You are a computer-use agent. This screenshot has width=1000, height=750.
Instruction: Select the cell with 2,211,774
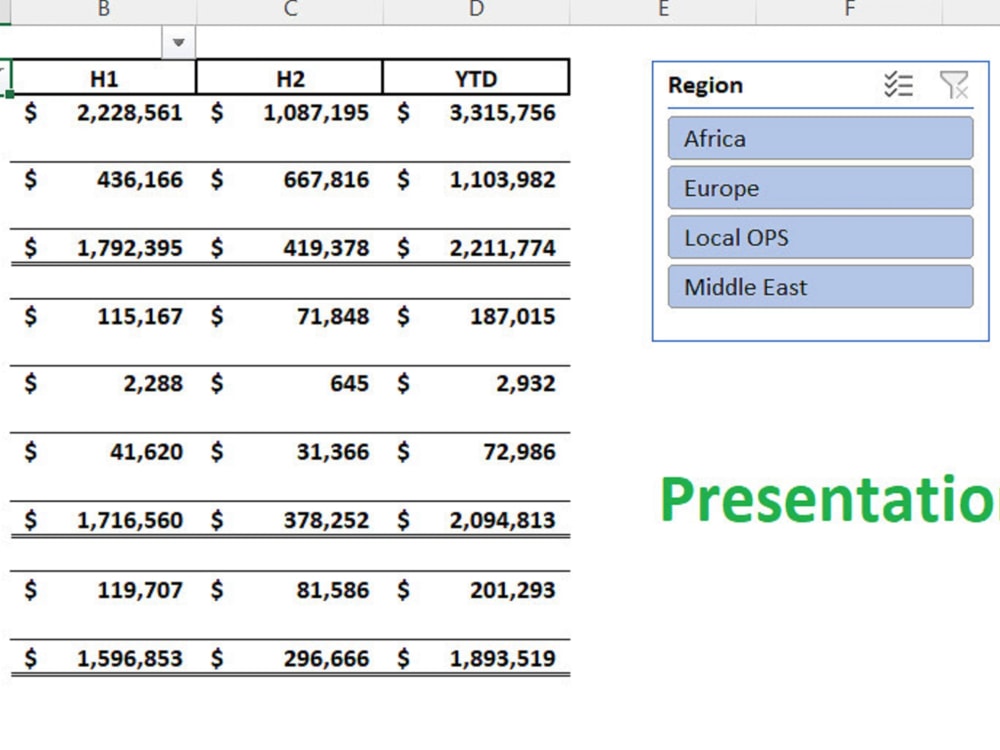point(476,247)
